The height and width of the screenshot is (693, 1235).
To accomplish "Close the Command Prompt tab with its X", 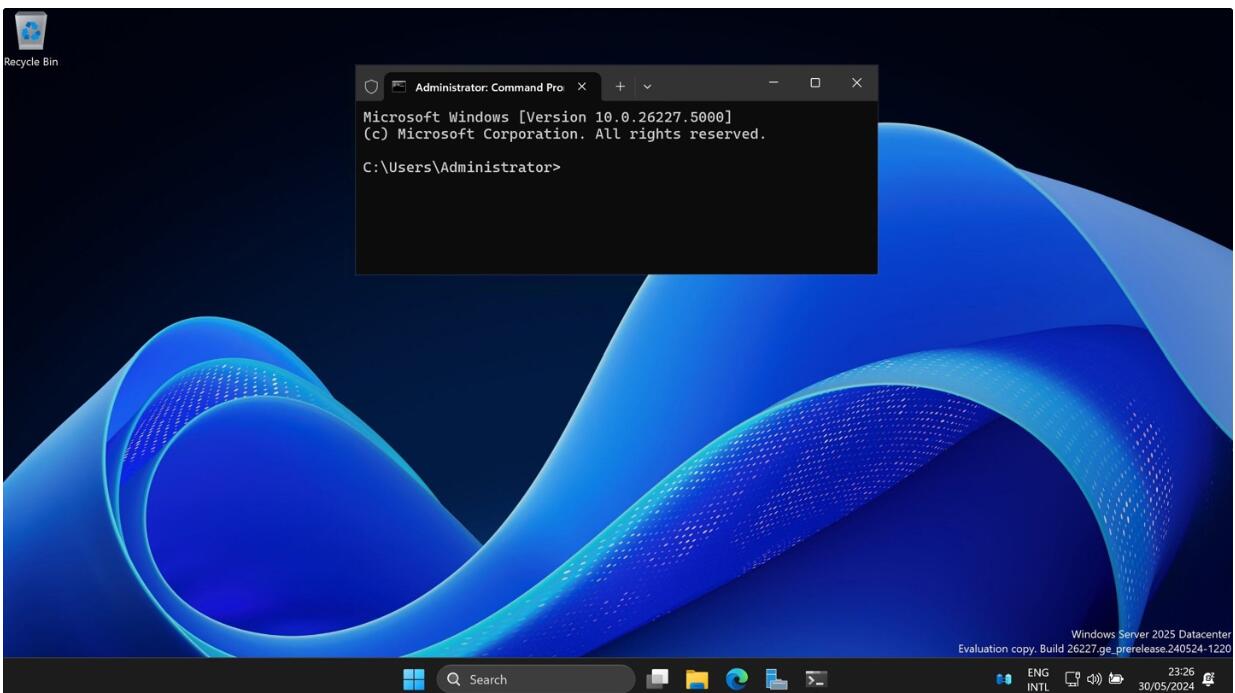I will 581,85.
